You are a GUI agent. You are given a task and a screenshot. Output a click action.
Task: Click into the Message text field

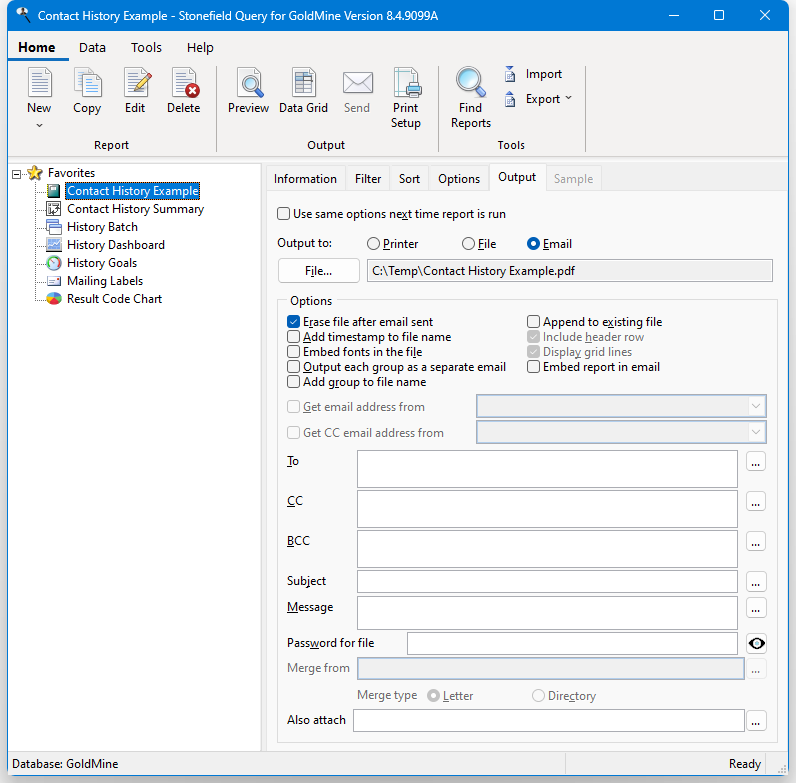point(547,613)
